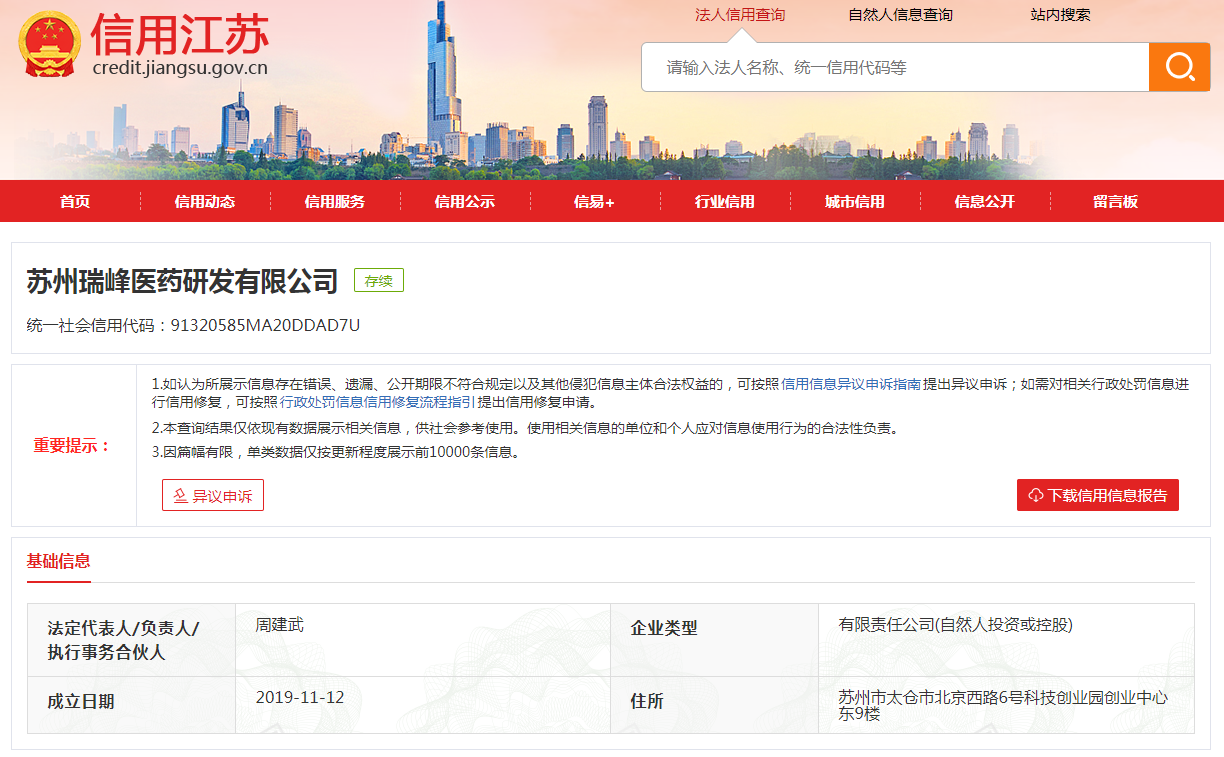This screenshot has height=757, width=1224.
Task: Click credit code 91320585MA20DDAD7U
Action: click(265, 325)
